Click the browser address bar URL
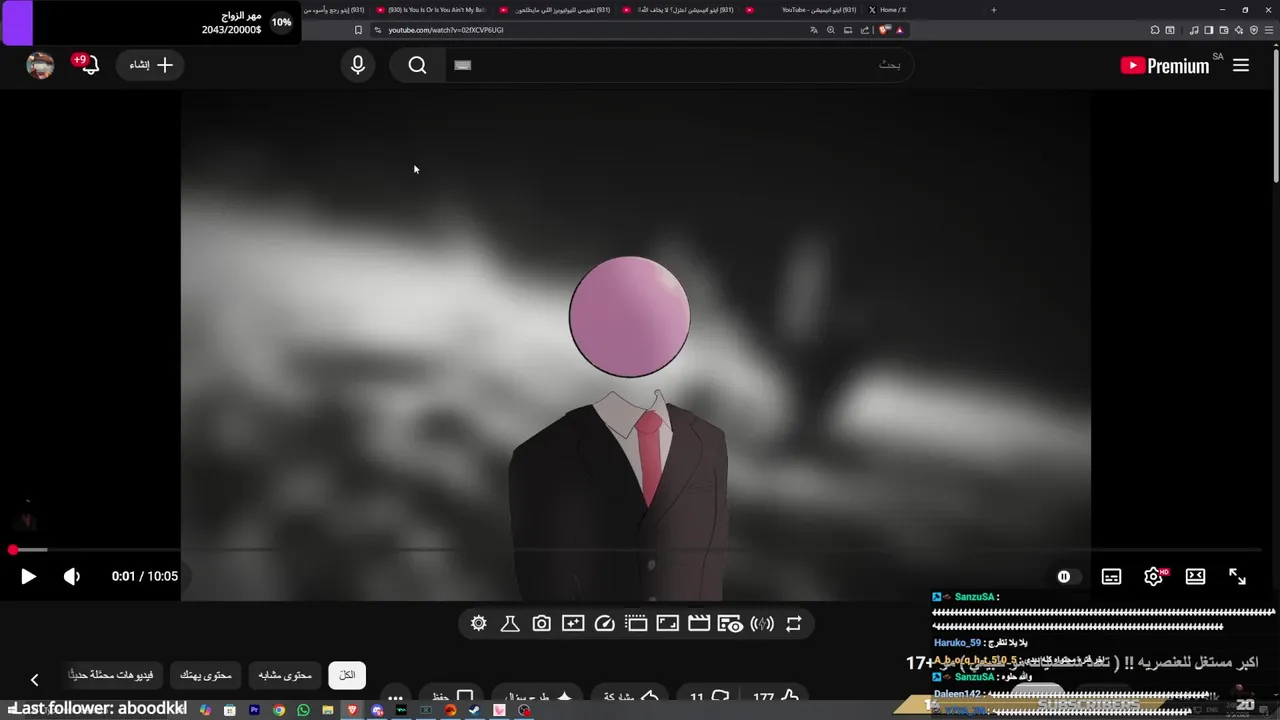This screenshot has height=720, width=1280. 446,30
